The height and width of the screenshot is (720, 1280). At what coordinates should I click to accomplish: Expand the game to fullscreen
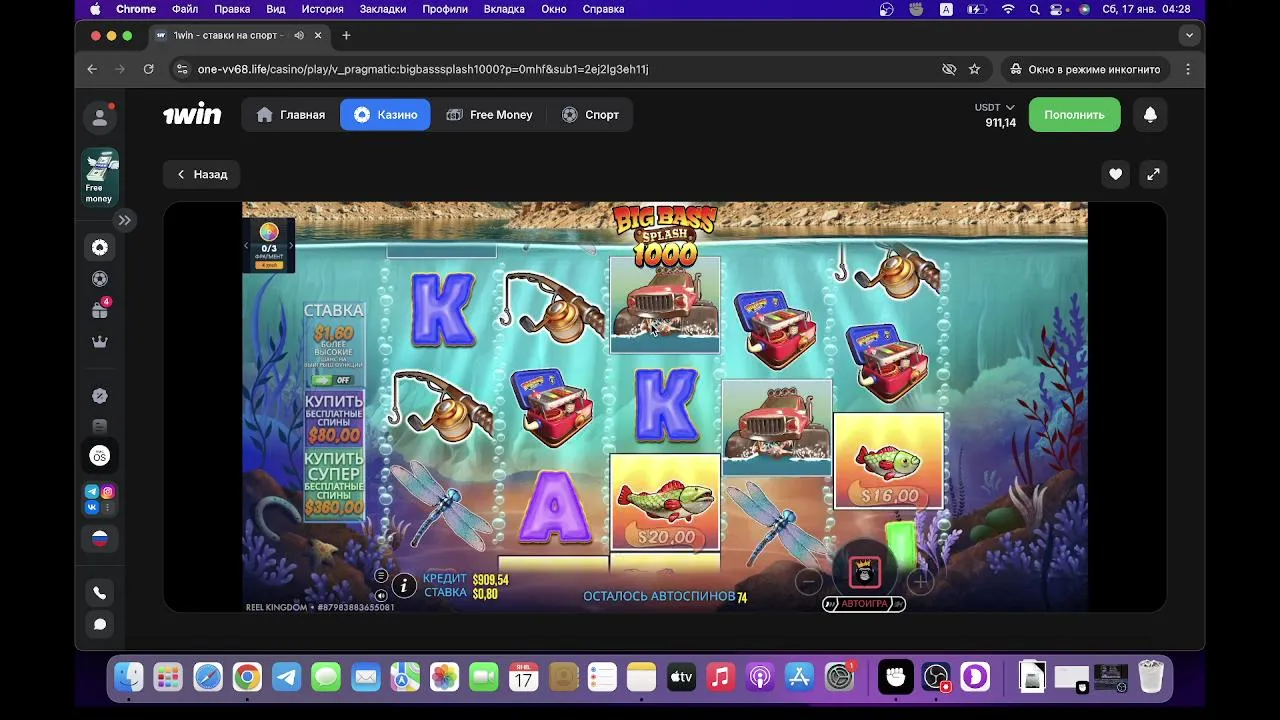(1153, 174)
